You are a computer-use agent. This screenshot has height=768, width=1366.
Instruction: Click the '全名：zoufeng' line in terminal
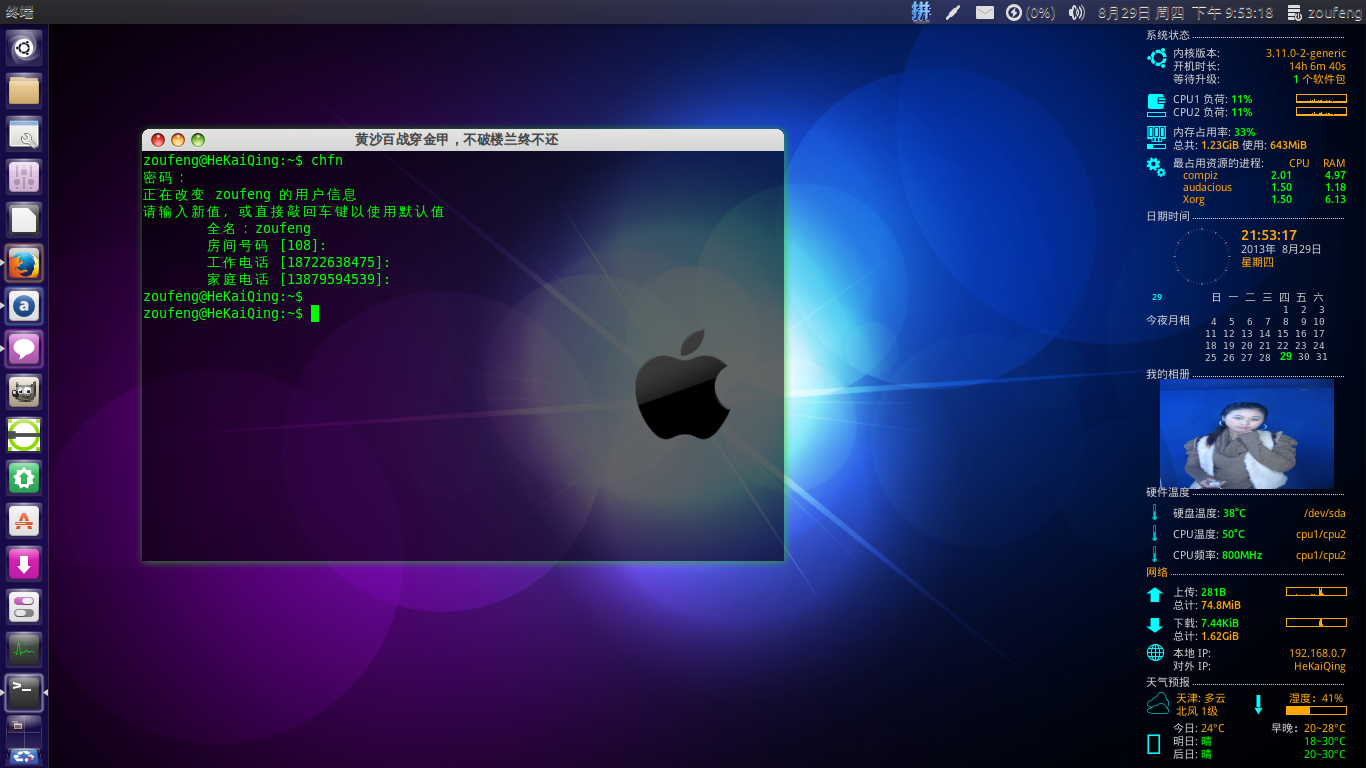coord(259,229)
